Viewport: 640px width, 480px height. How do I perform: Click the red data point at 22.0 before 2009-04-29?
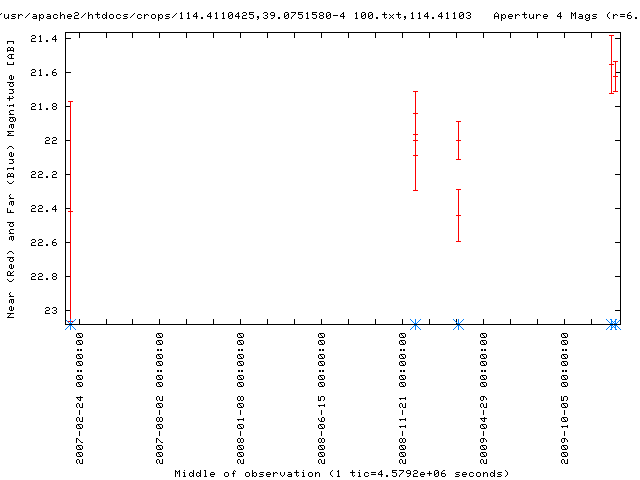[458, 140]
